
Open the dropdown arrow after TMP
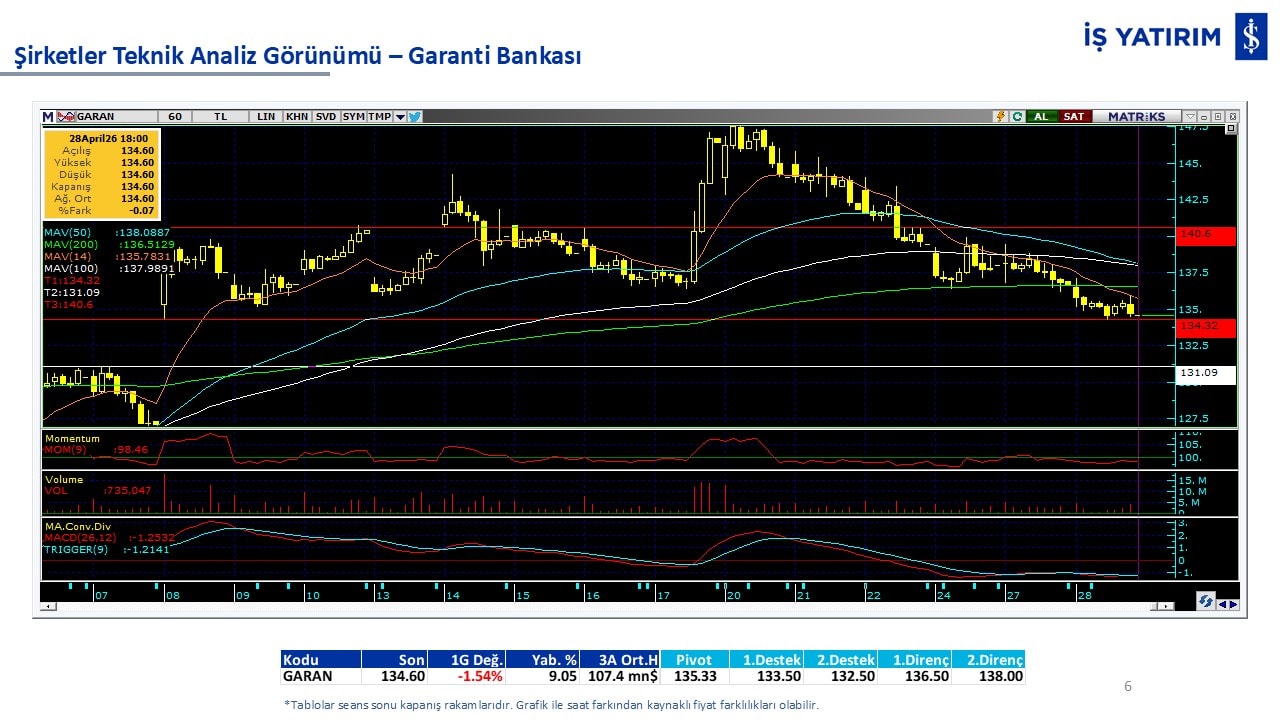[400, 116]
